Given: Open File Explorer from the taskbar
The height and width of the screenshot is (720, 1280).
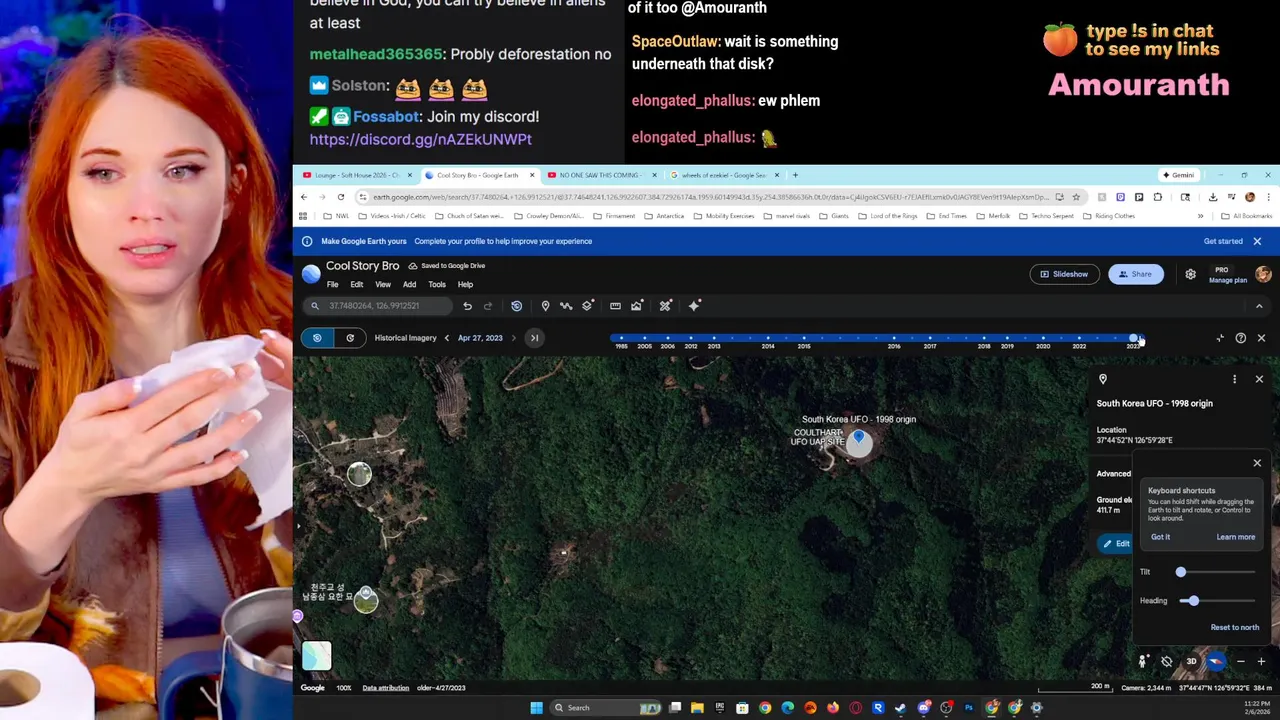Looking at the screenshot, I should point(697,708).
